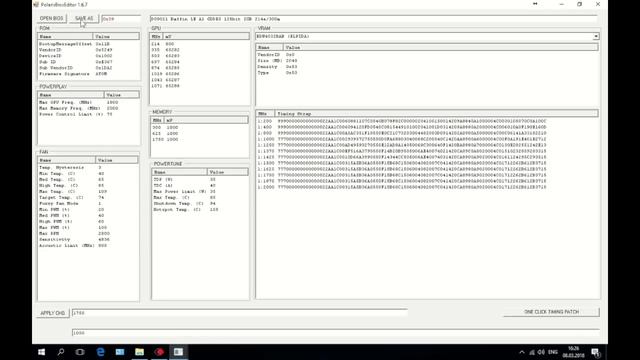Screen dimensions: 640x360
Task: Click edit field next to APPLY CHG
Action: (x=240, y=313)
